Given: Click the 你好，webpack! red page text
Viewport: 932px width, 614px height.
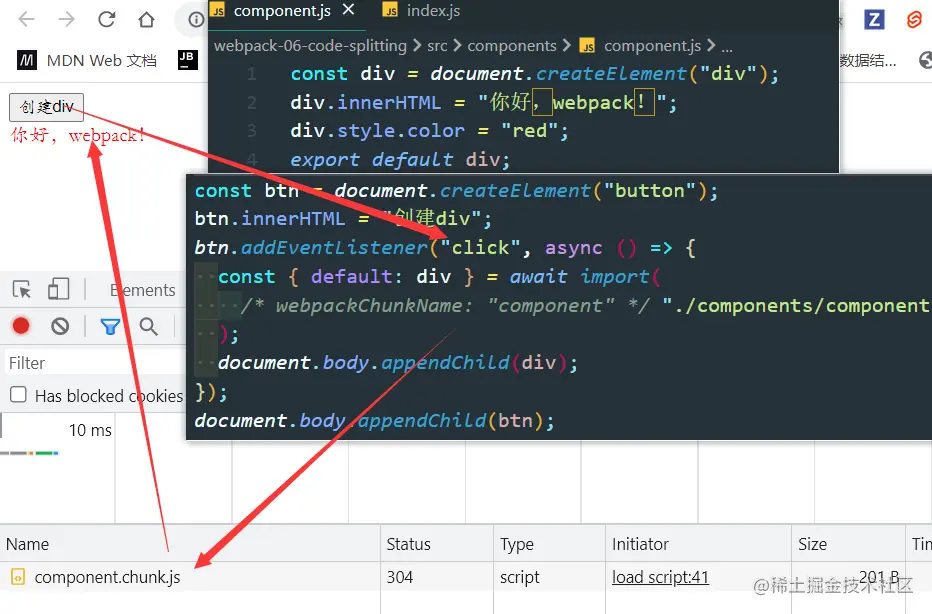Looking at the screenshot, I should (x=77, y=136).
